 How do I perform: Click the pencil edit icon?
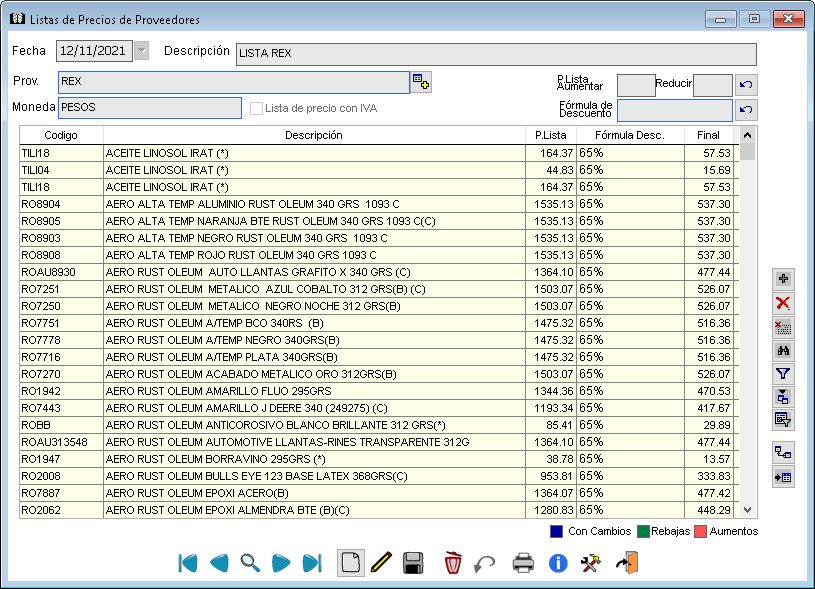pos(381,563)
